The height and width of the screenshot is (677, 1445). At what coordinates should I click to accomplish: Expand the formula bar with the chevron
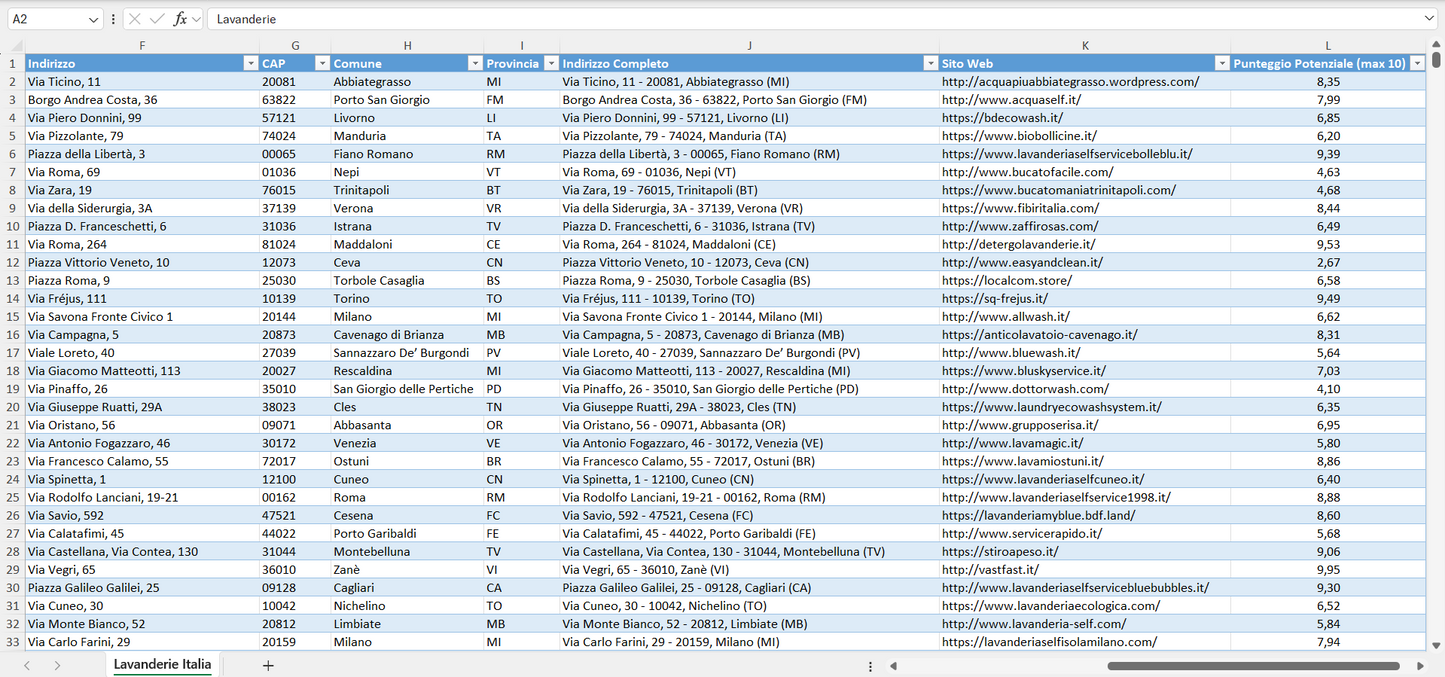pos(1431,17)
